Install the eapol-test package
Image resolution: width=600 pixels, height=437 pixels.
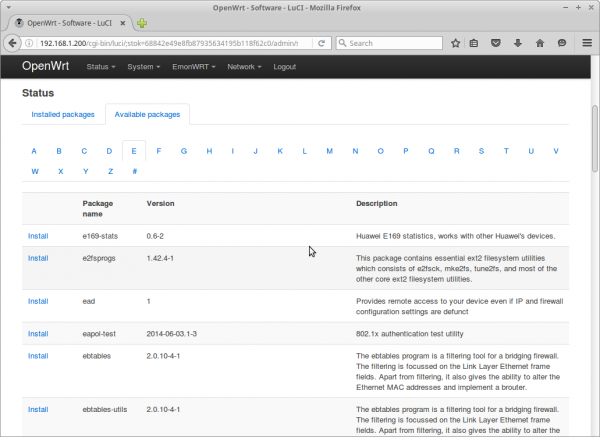(x=38, y=334)
